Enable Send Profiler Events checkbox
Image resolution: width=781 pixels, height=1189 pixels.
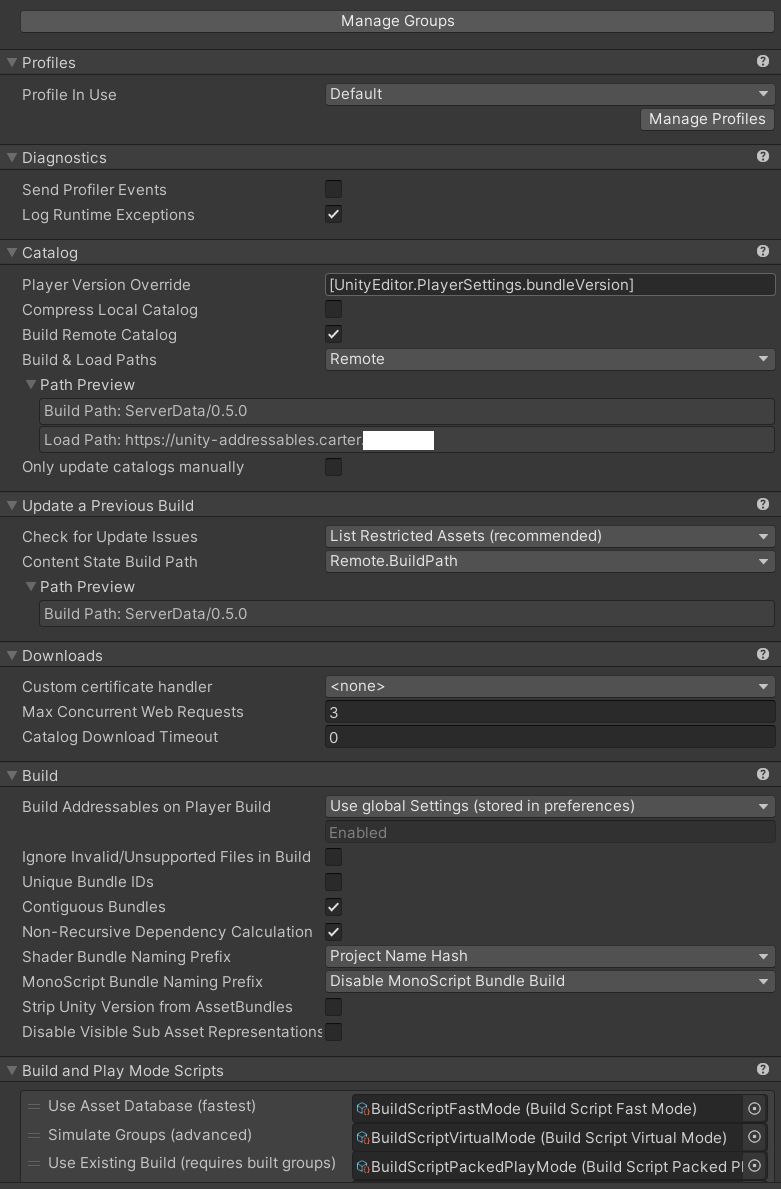point(334,189)
